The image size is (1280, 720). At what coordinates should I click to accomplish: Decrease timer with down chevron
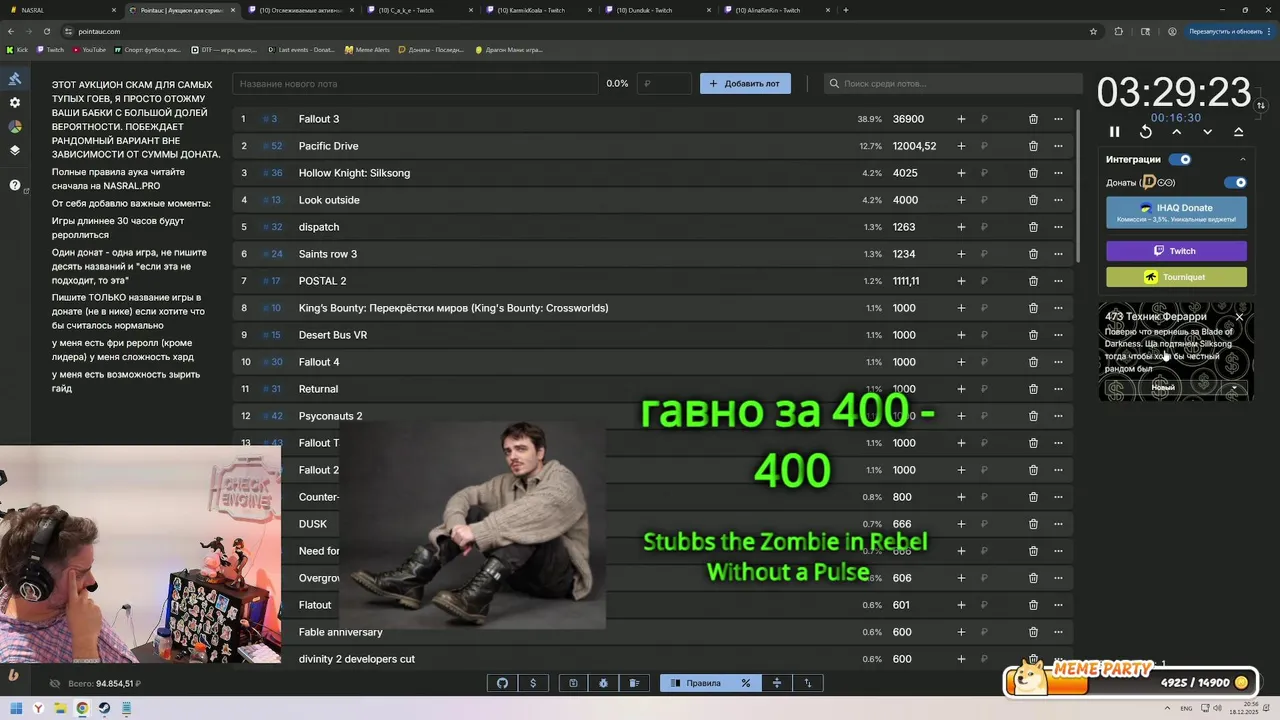tap(1208, 132)
